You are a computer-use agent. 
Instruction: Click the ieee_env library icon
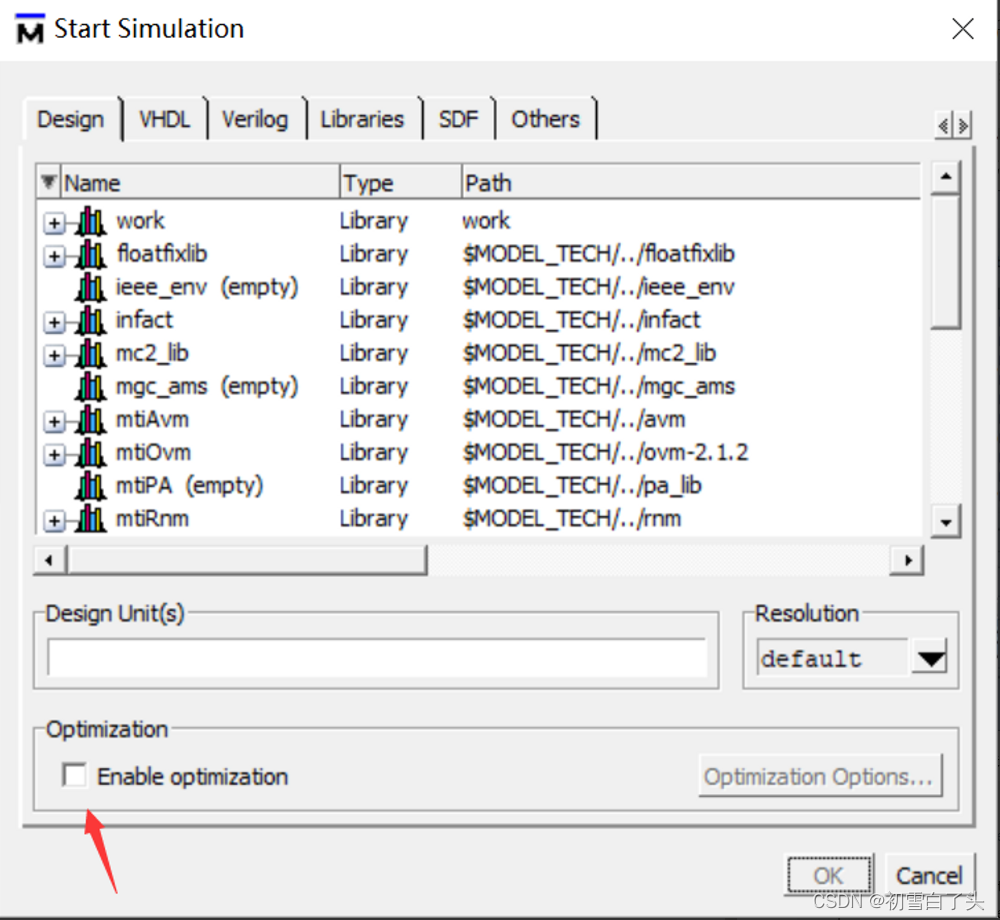point(91,287)
